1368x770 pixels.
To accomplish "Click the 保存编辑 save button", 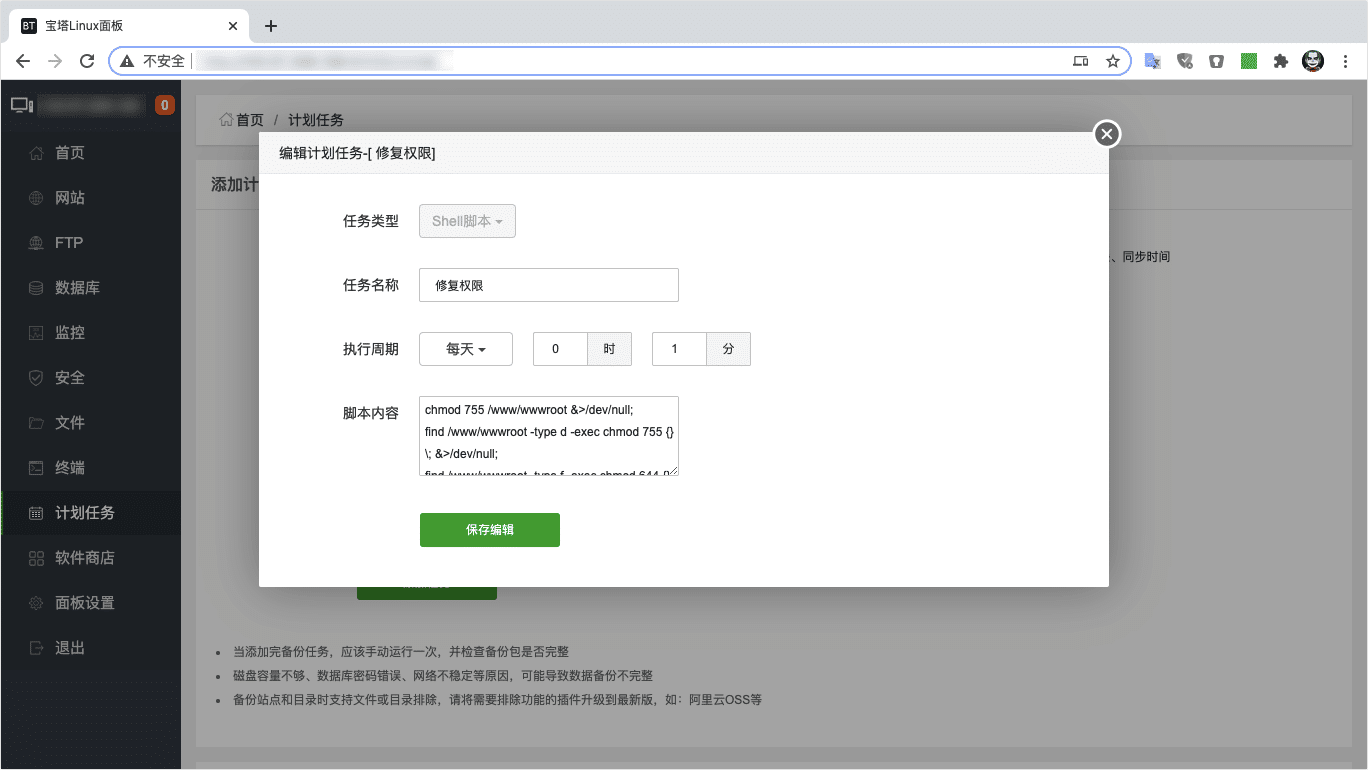I will (490, 530).
